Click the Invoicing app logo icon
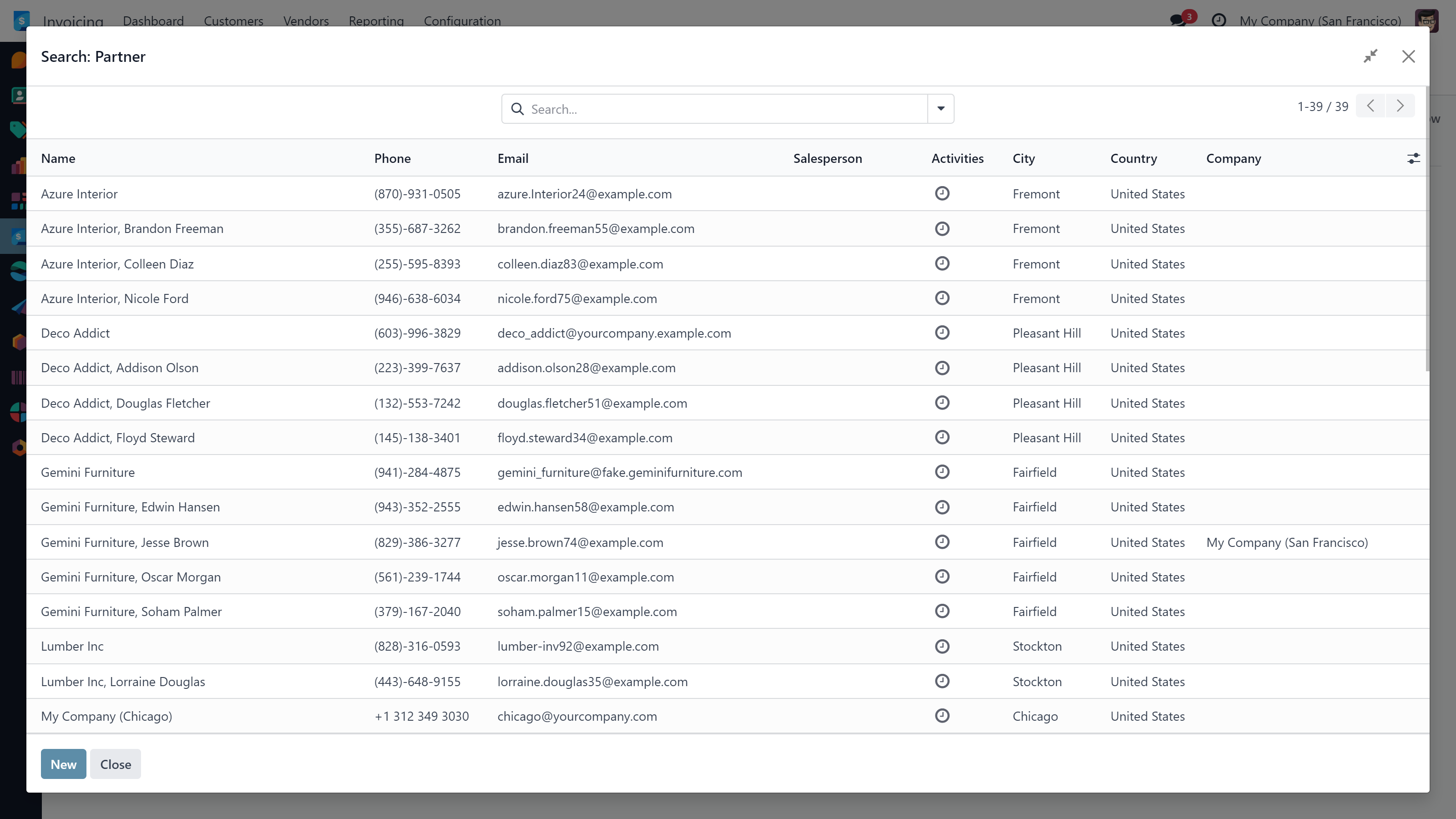 21,20
